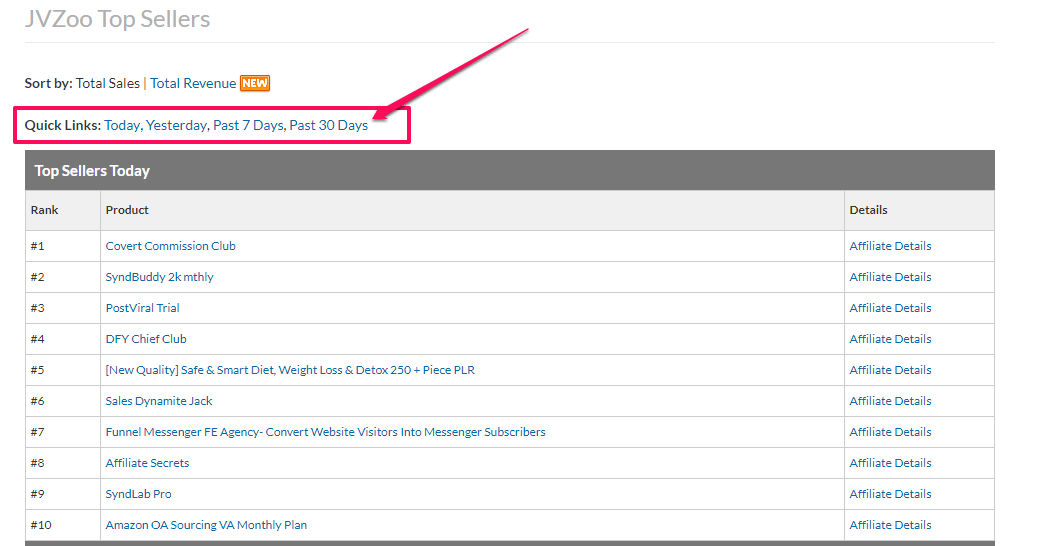View Affiliate Details for Funnel Messenger

(890, 432)
